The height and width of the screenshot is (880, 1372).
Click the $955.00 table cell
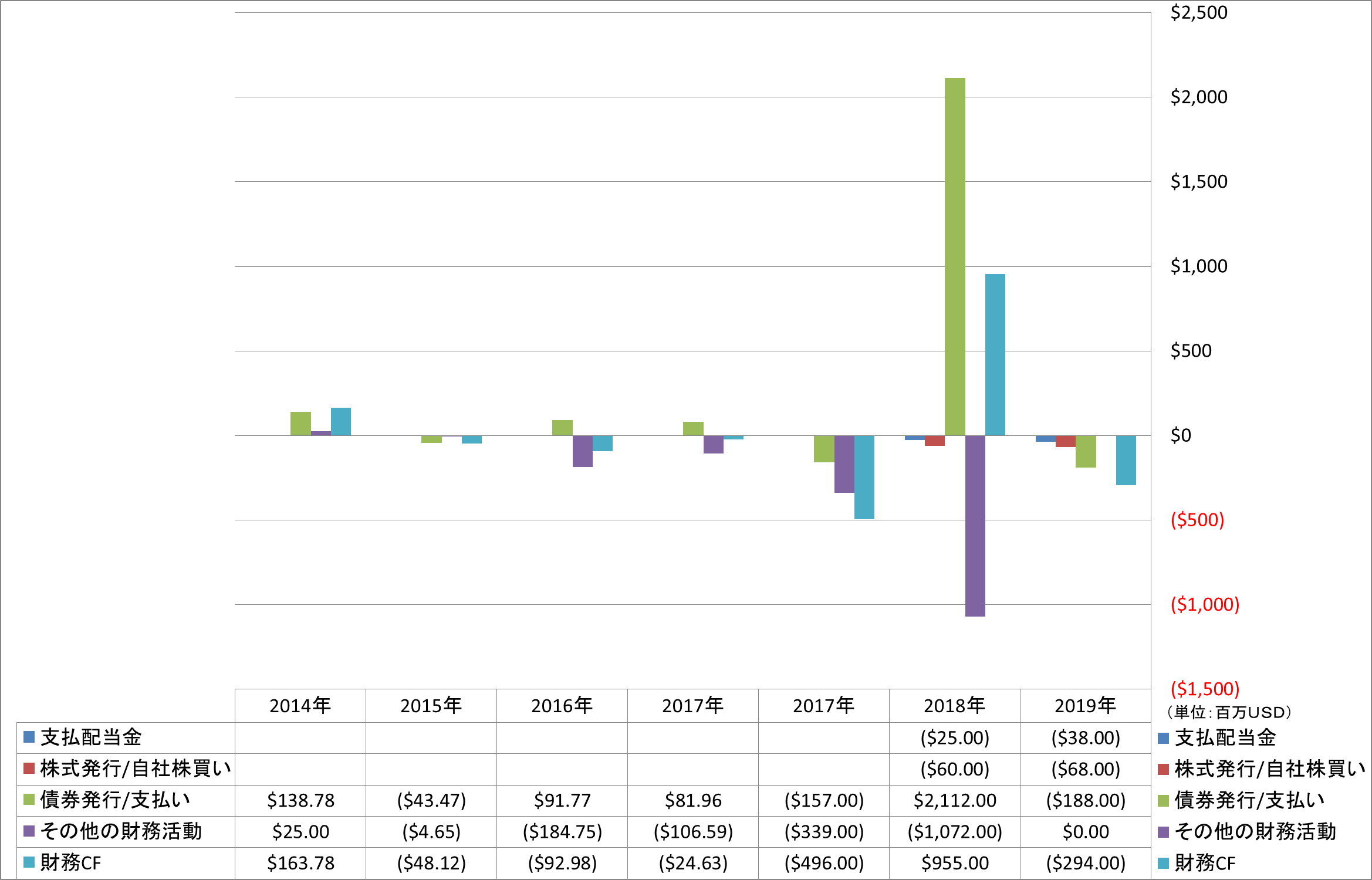[x=955, y=863]
